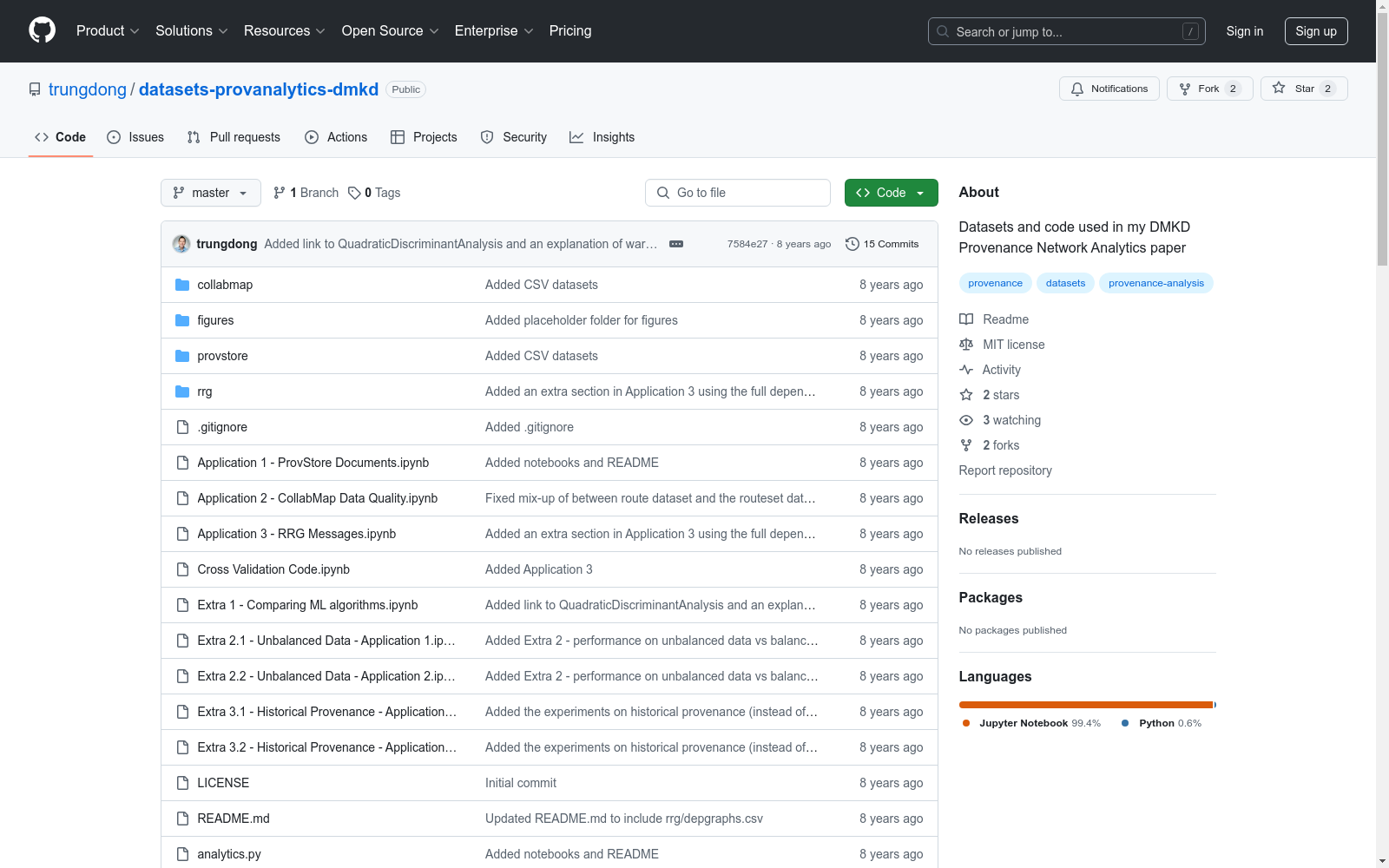Screen dimensions: 1389x868
Task: Select the Code tab
Action: point(61,137)
